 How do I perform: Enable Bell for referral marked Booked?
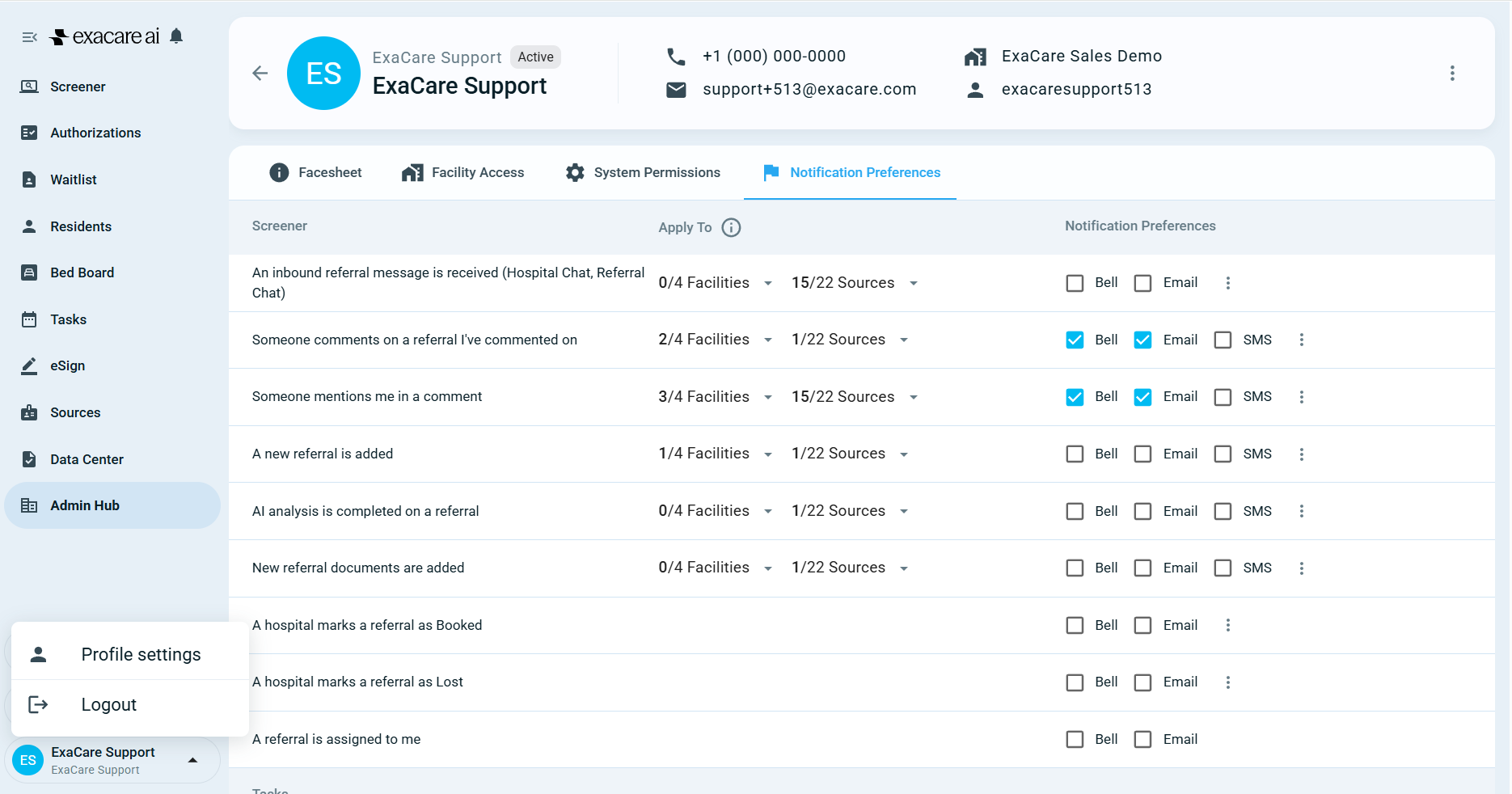(1075, 625)
